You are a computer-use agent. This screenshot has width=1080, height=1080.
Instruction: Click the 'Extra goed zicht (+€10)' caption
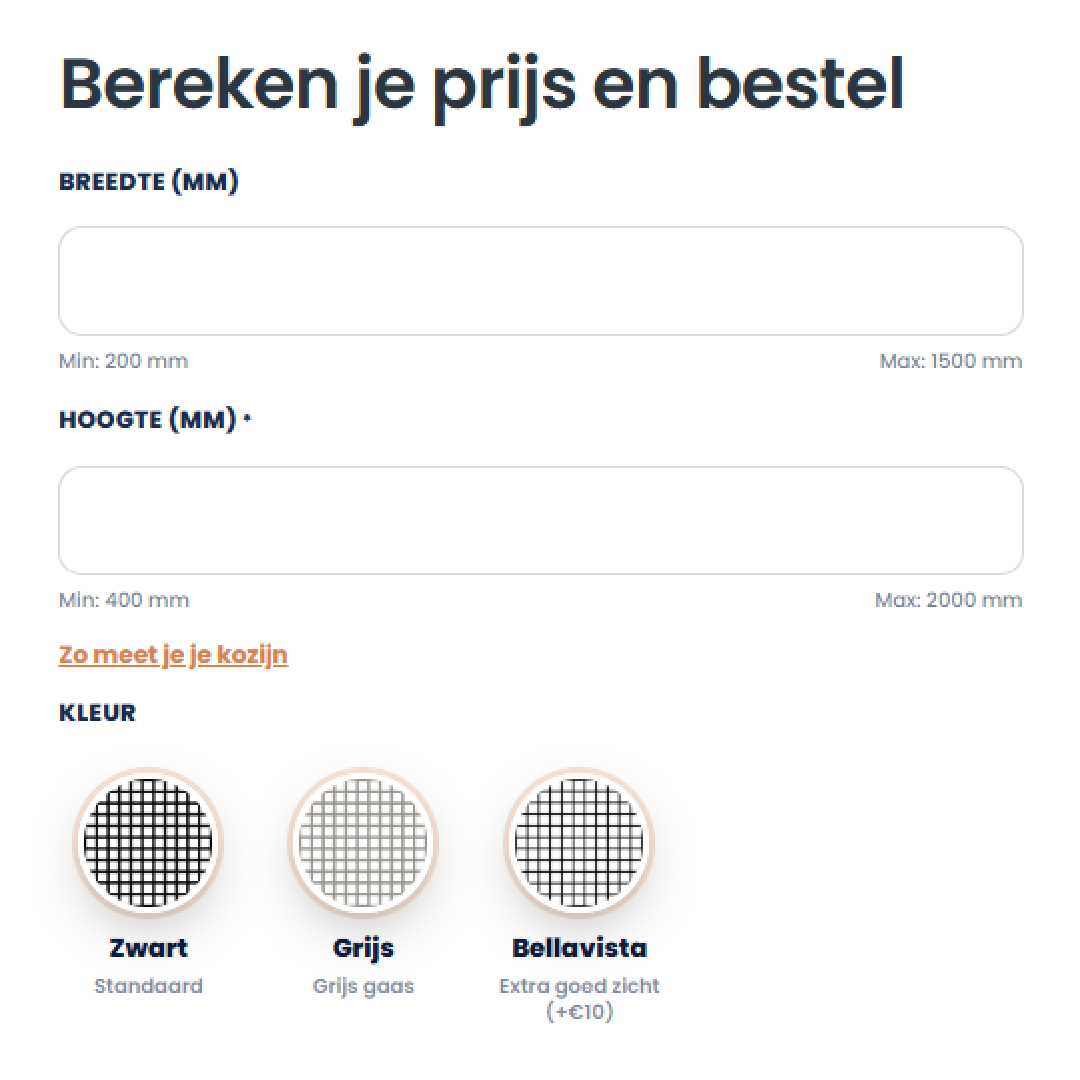(x=579, y=998)
